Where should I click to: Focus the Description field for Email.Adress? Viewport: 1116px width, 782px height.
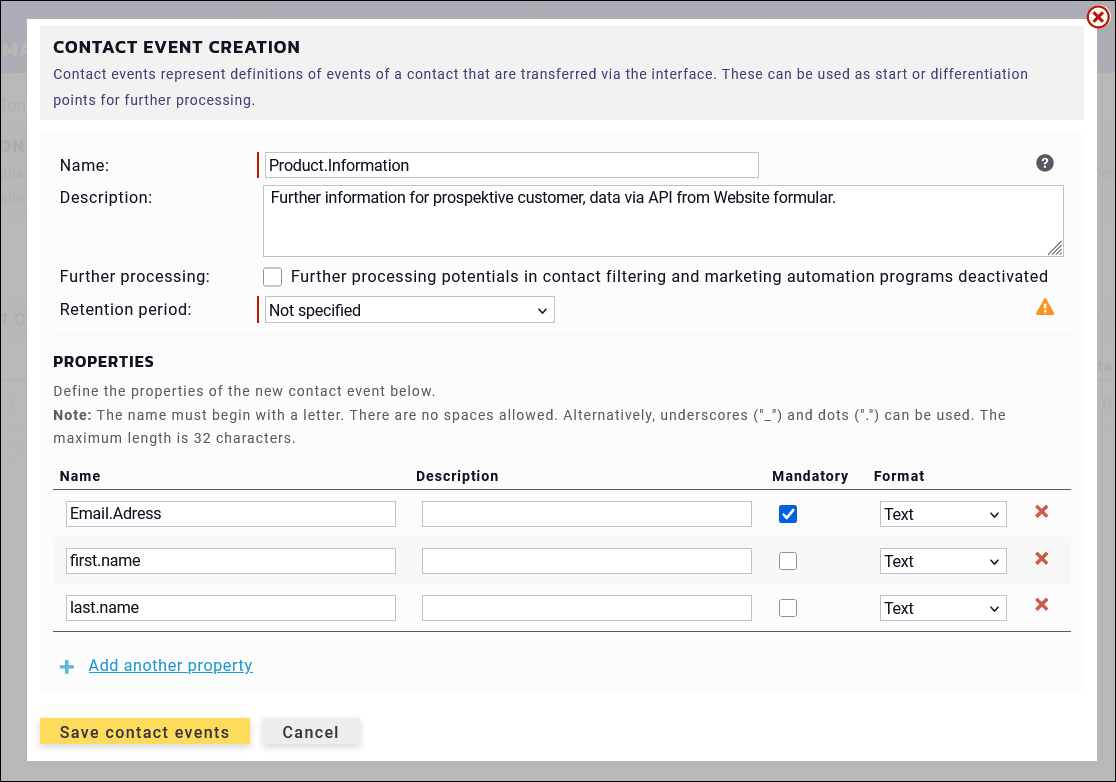586,514
